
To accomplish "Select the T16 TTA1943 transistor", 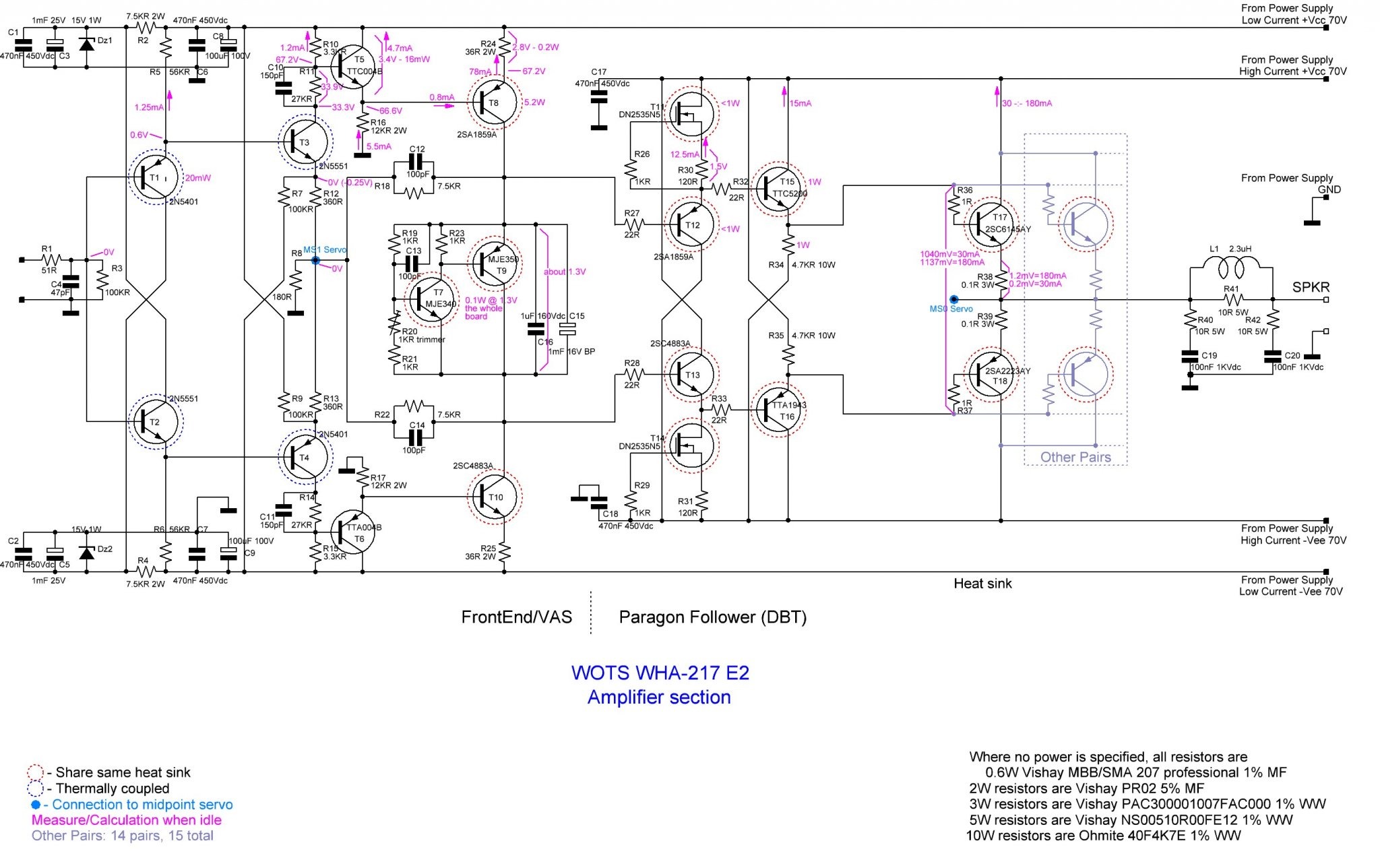I will 778,410.
